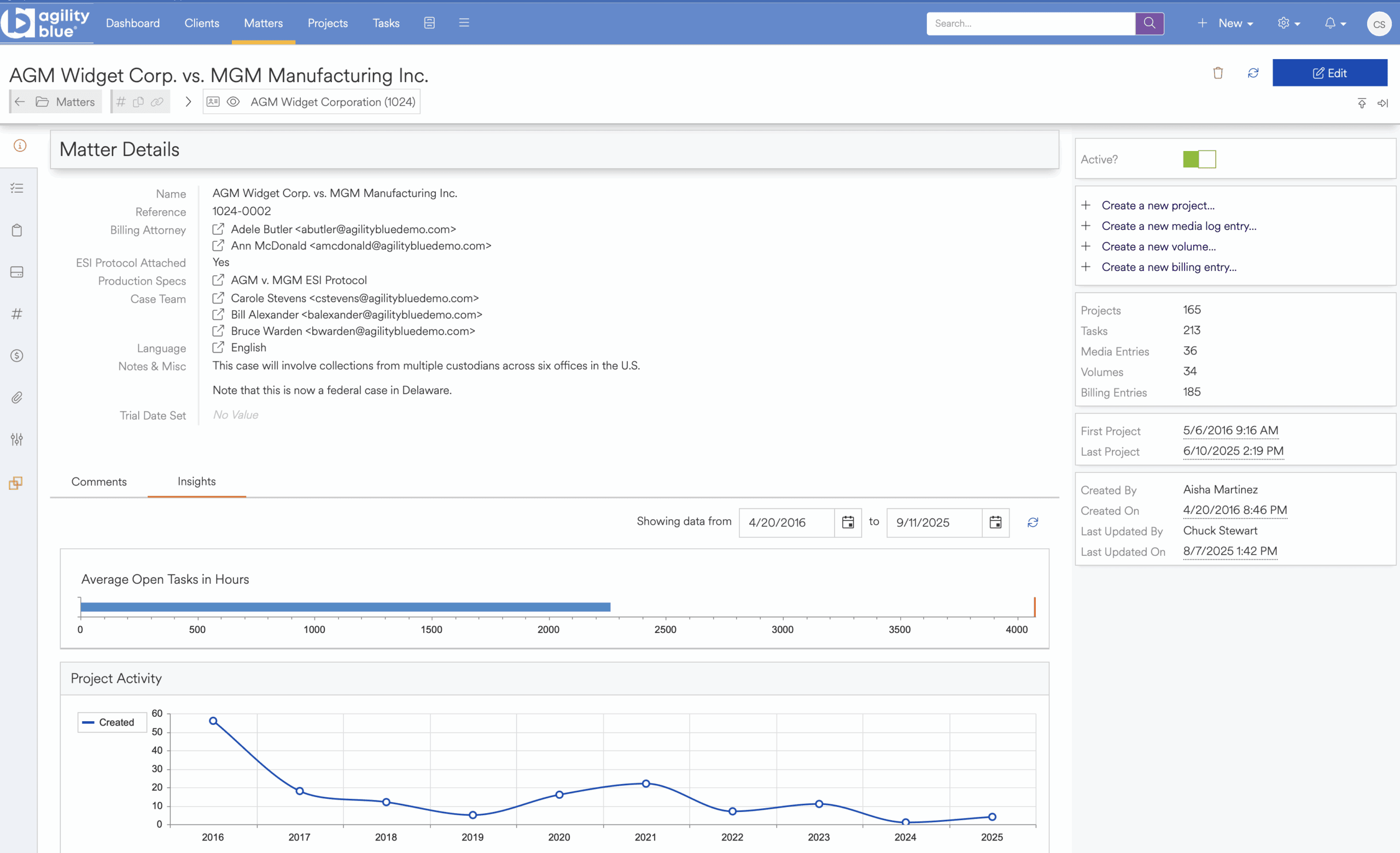
Task: Click the eye icon beside AGM Widget Corporation
Action: [x=233, y=102]
